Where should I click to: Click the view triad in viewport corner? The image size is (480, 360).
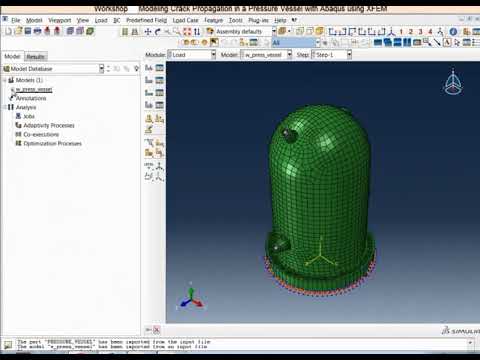click(191, 298)
